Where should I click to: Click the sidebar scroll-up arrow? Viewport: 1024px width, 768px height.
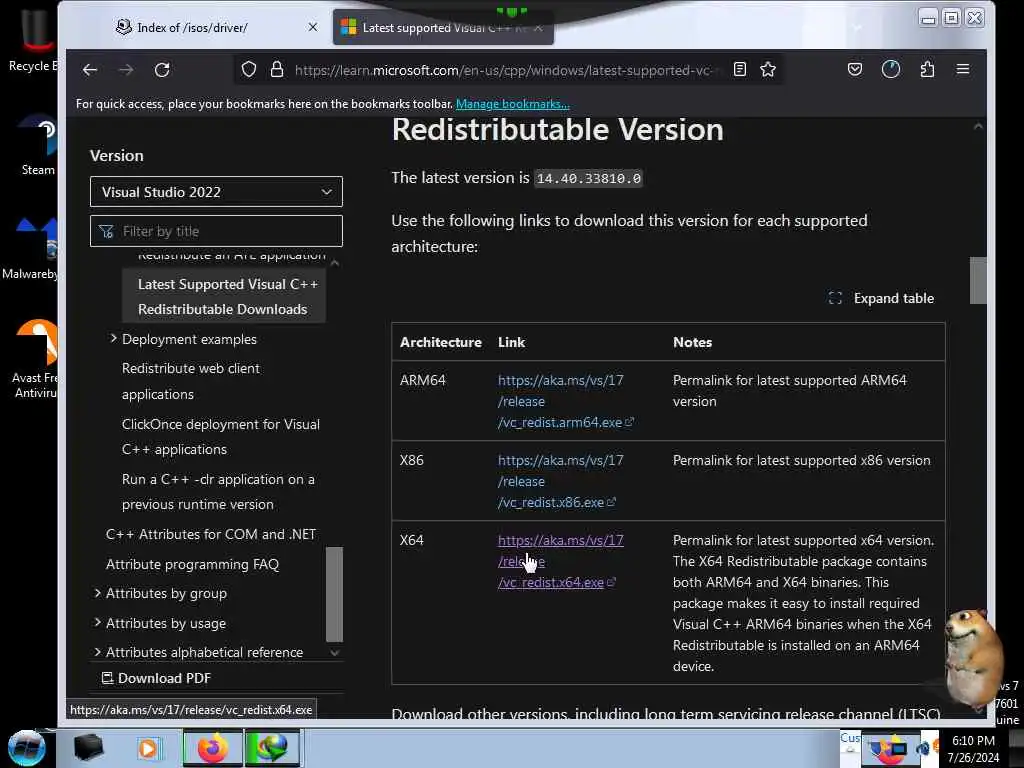(x=335, y=263)
